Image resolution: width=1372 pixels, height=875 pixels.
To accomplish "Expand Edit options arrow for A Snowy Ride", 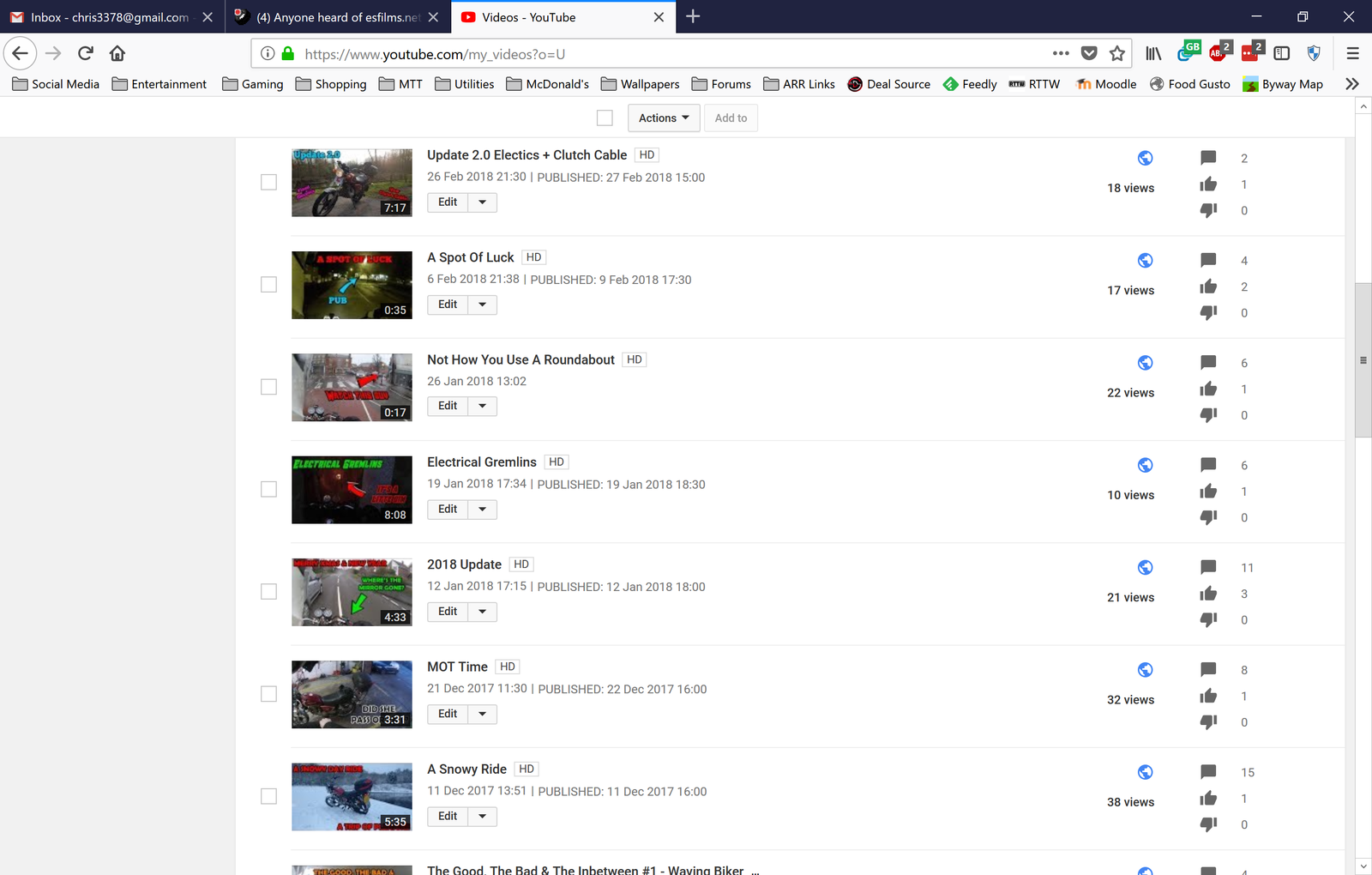I will pyautogui.click(x=483, y=816).
